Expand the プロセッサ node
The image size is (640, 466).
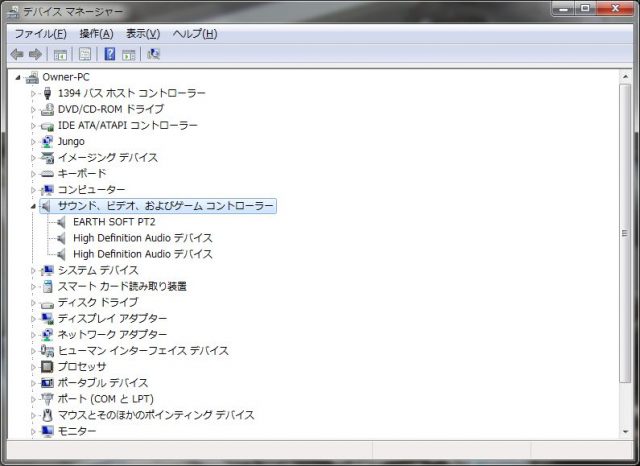(x=33, y=367)
